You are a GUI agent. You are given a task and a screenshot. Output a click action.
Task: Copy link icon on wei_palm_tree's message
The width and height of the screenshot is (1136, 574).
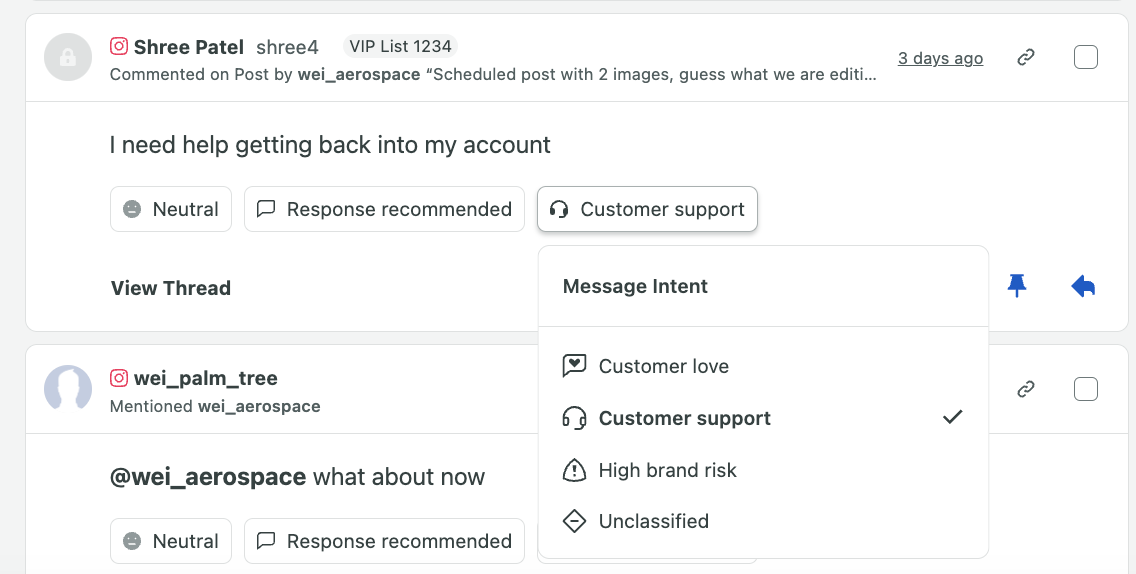(x=1025, y=389)
